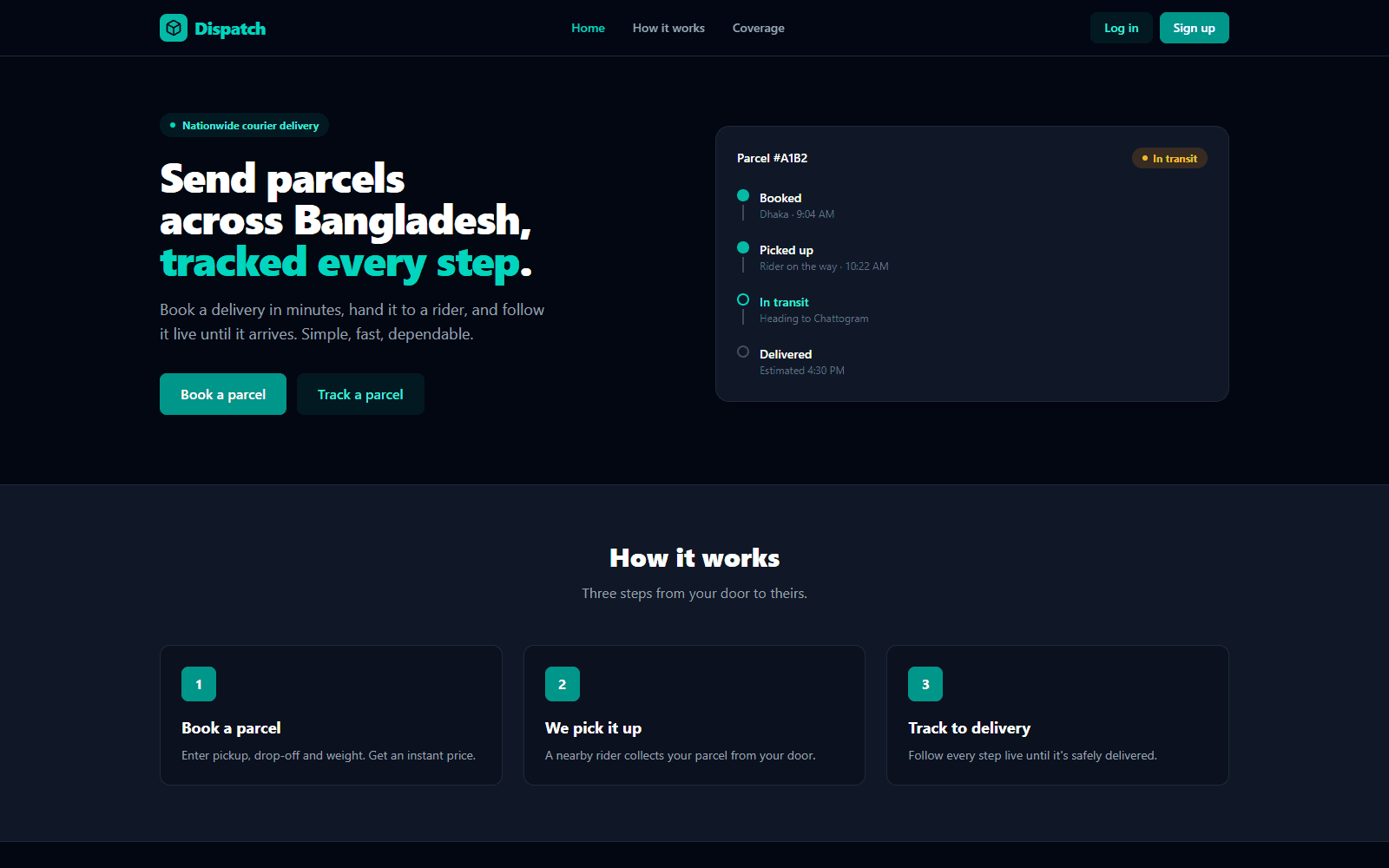Click the Delivered status circle
The height and width of the screenshot is (868, 1389).
pos(743,352)
